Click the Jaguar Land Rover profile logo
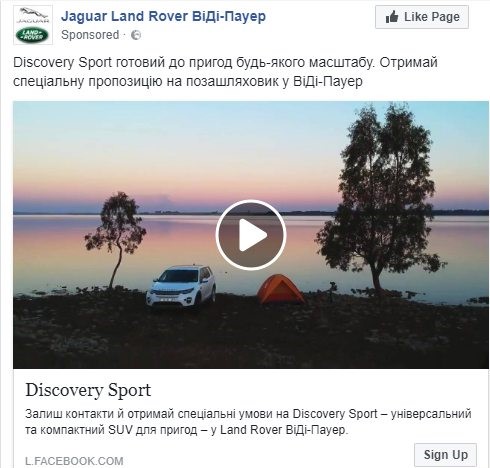 click(33, 25)
